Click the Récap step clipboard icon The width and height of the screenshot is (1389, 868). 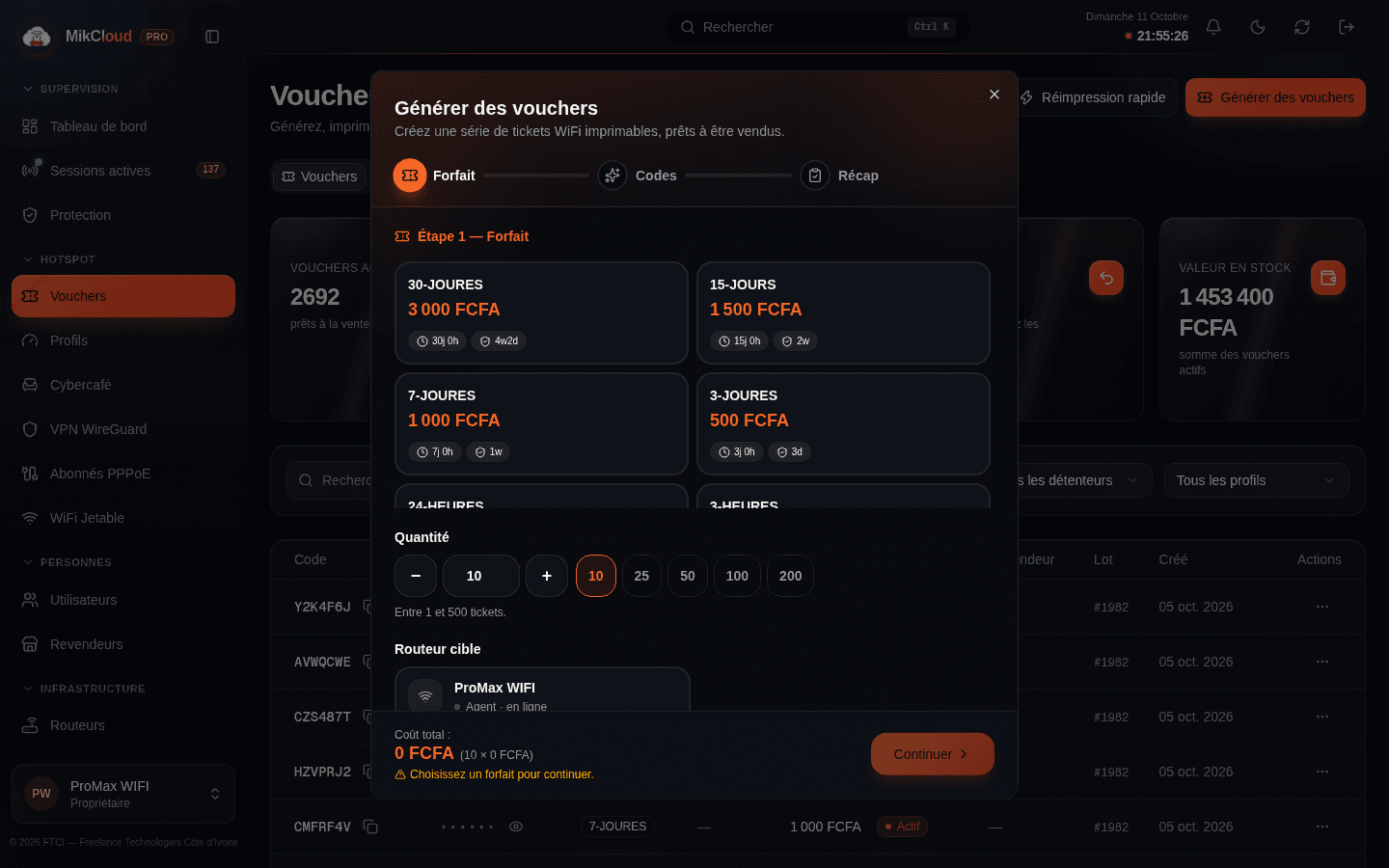tap(815, 176)
